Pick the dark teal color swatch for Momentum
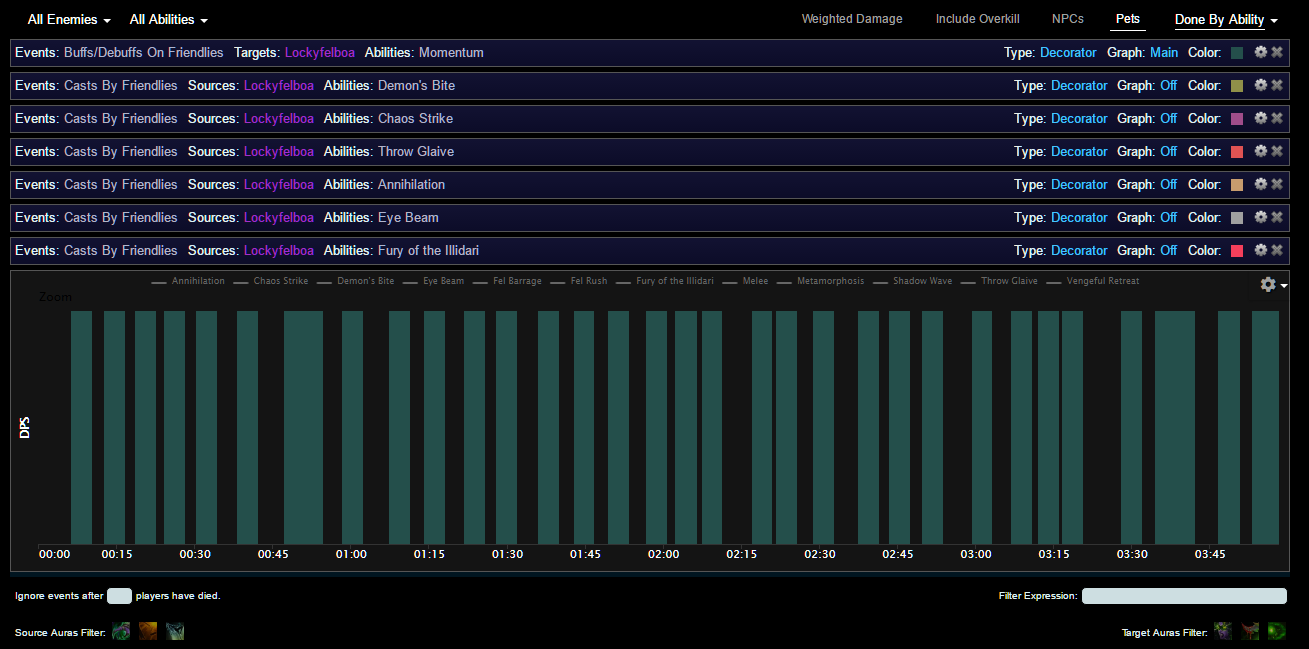This screenshot has width=1309, height=649. pos(1237,53)
